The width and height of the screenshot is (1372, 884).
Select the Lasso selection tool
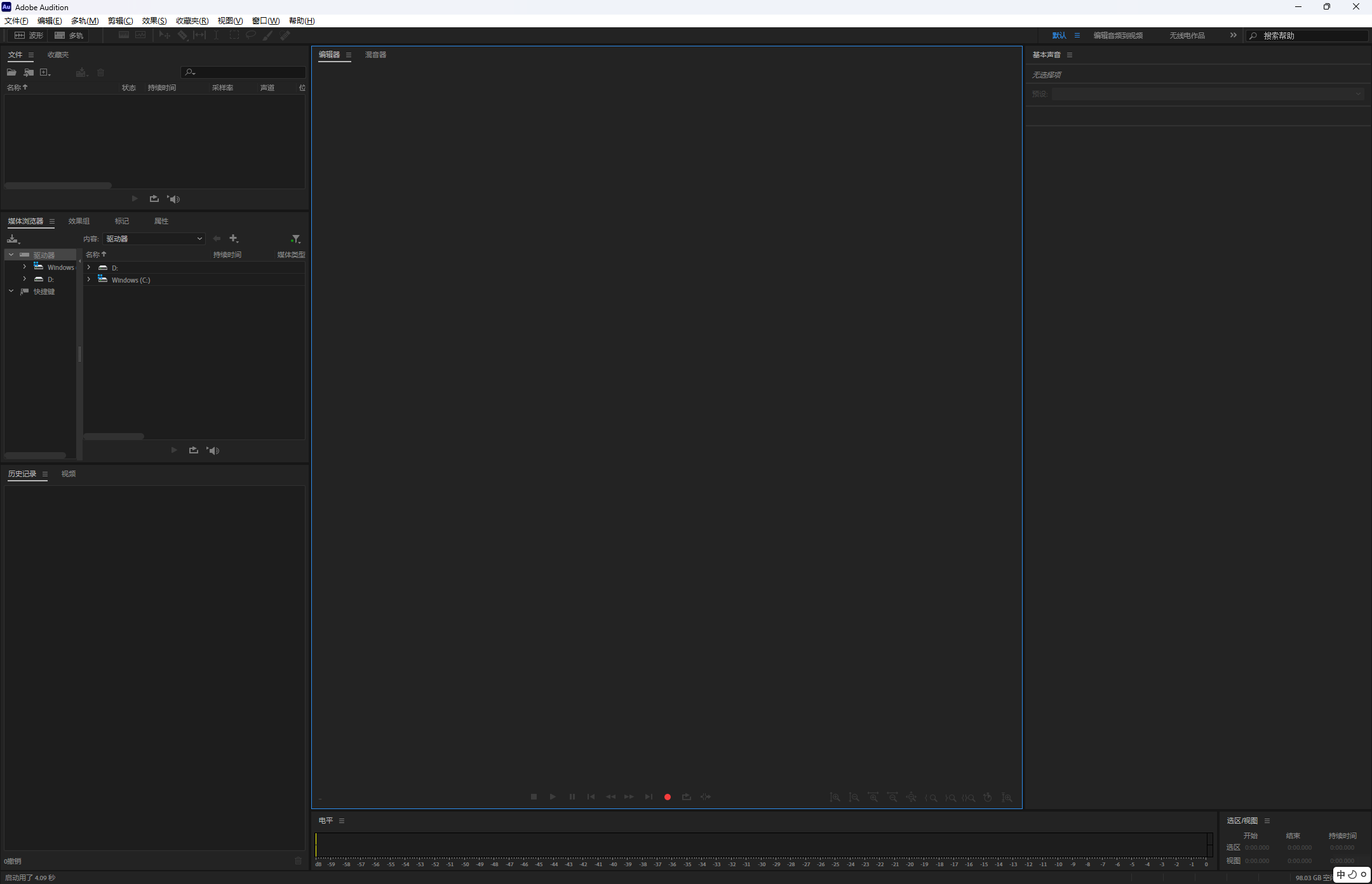[251, 36]
